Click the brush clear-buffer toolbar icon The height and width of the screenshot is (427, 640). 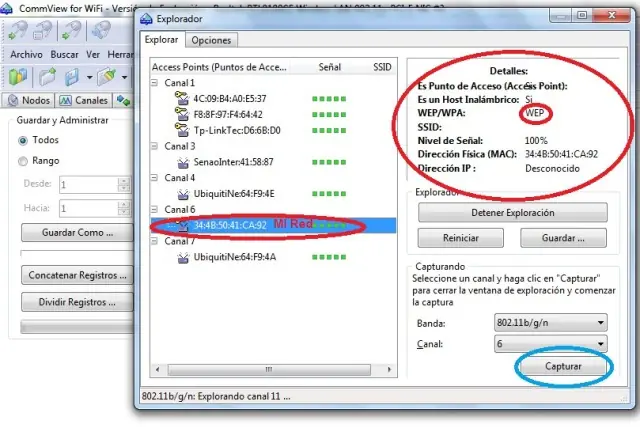pyautogui.click(x=107, y=77)
